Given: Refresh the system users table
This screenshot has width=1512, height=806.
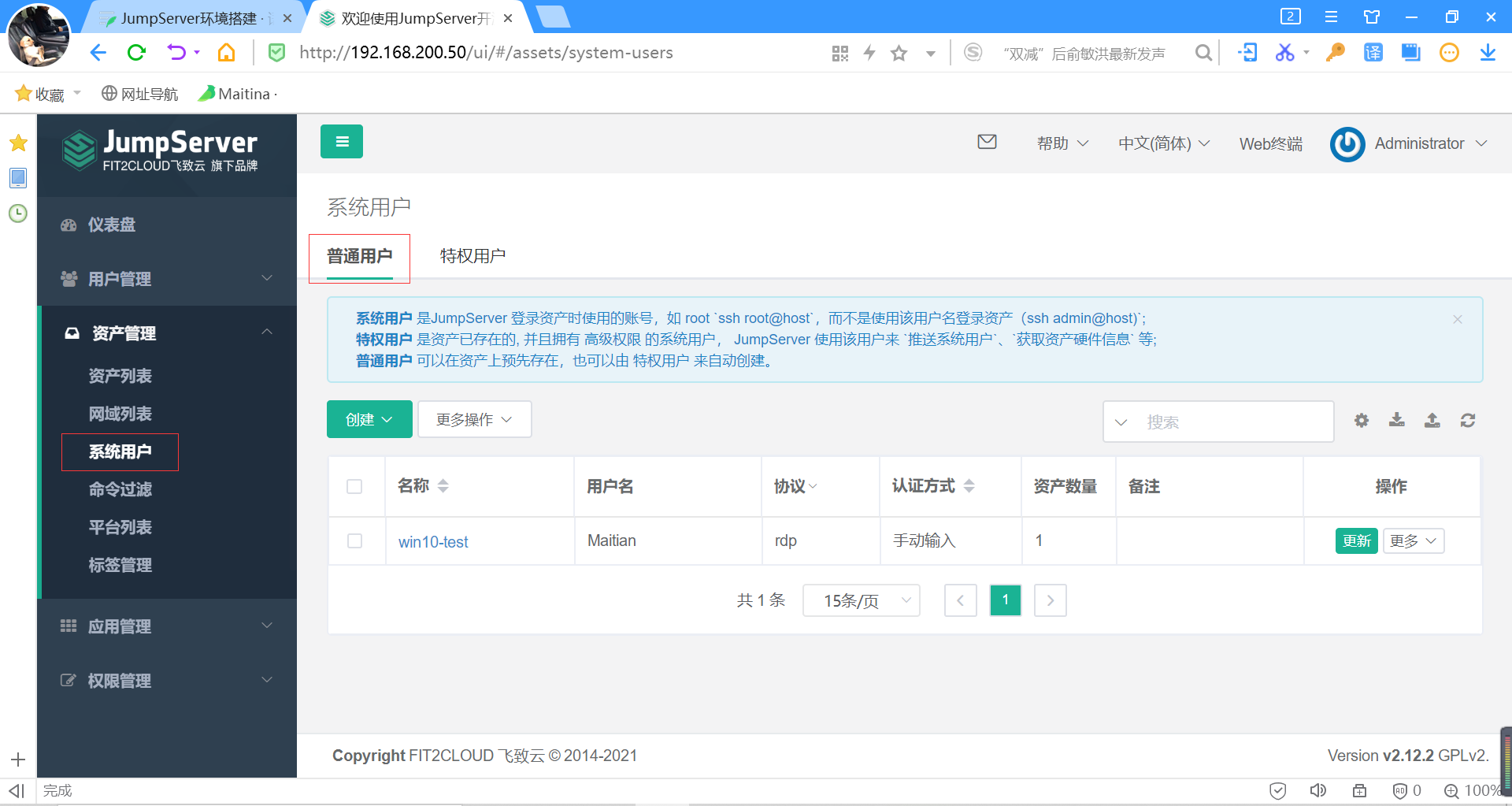Looking at the screenshot, I should 1468,420.
